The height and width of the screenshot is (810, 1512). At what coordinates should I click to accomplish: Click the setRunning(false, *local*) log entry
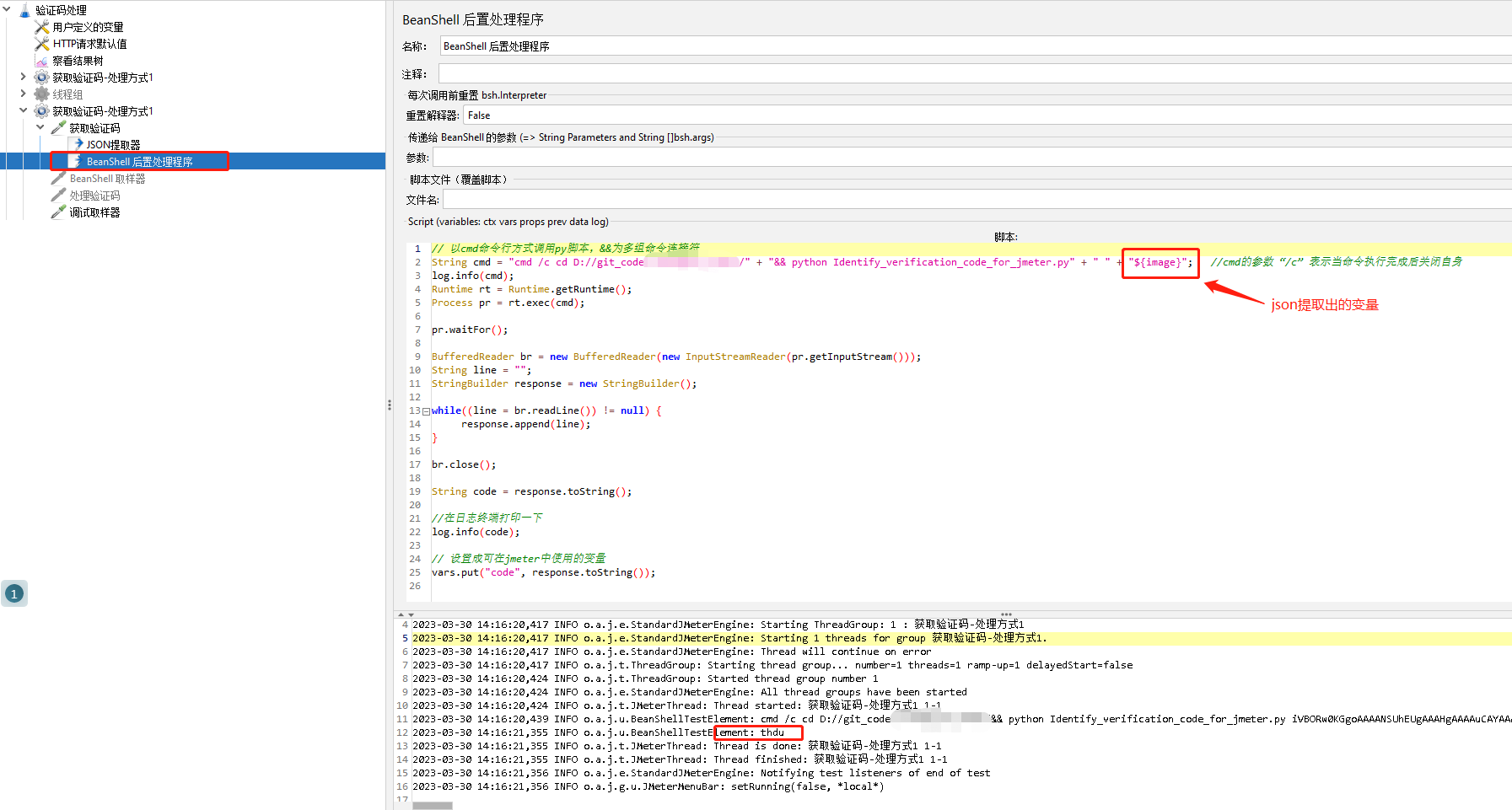648,786
